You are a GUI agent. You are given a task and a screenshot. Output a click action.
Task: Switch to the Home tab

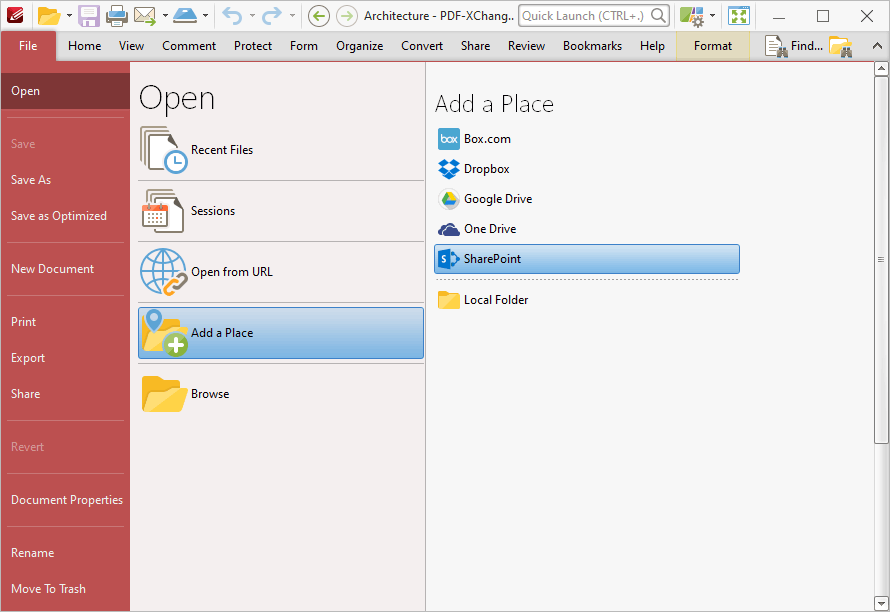tap(85, 46)
